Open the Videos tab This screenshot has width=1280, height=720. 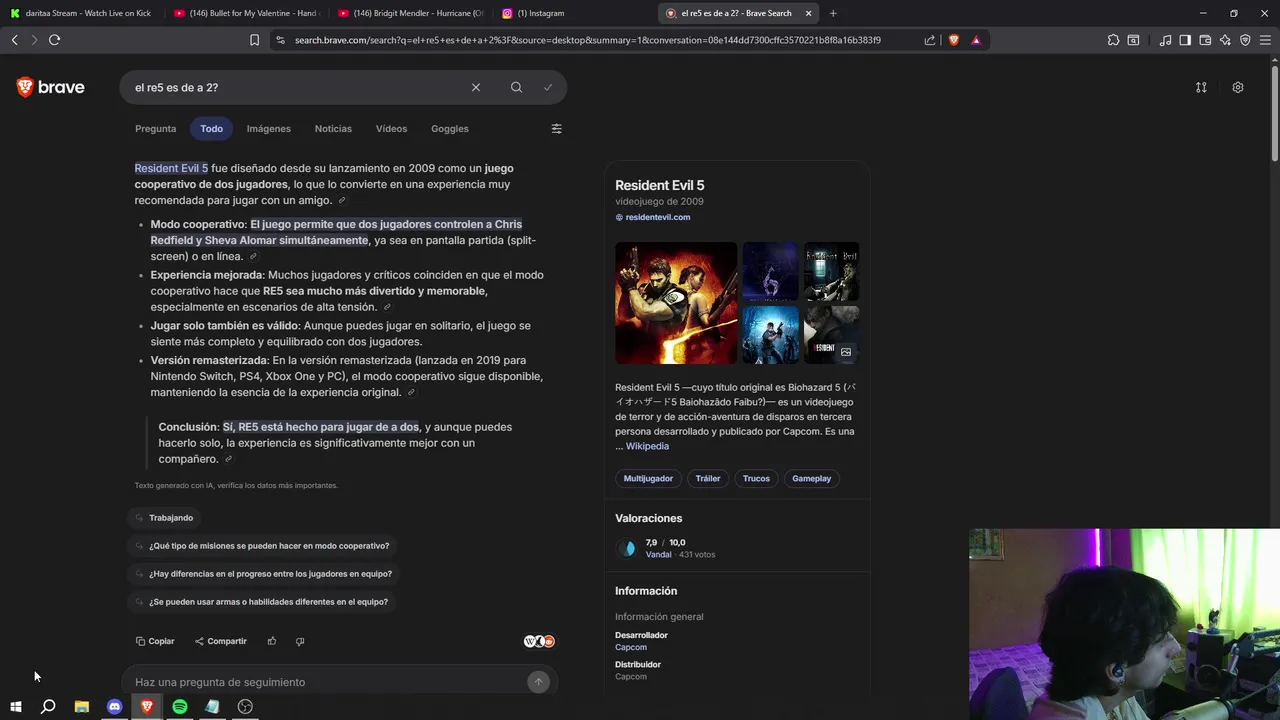(391, 129)
